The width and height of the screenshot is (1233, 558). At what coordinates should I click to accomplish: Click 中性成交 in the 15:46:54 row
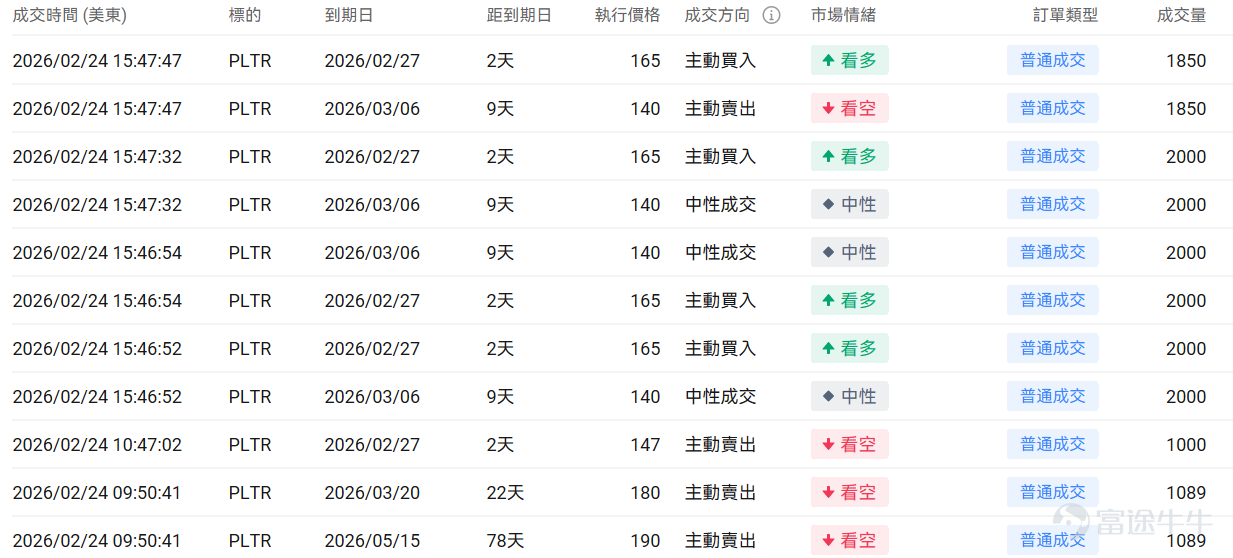(x=720, y=252)
